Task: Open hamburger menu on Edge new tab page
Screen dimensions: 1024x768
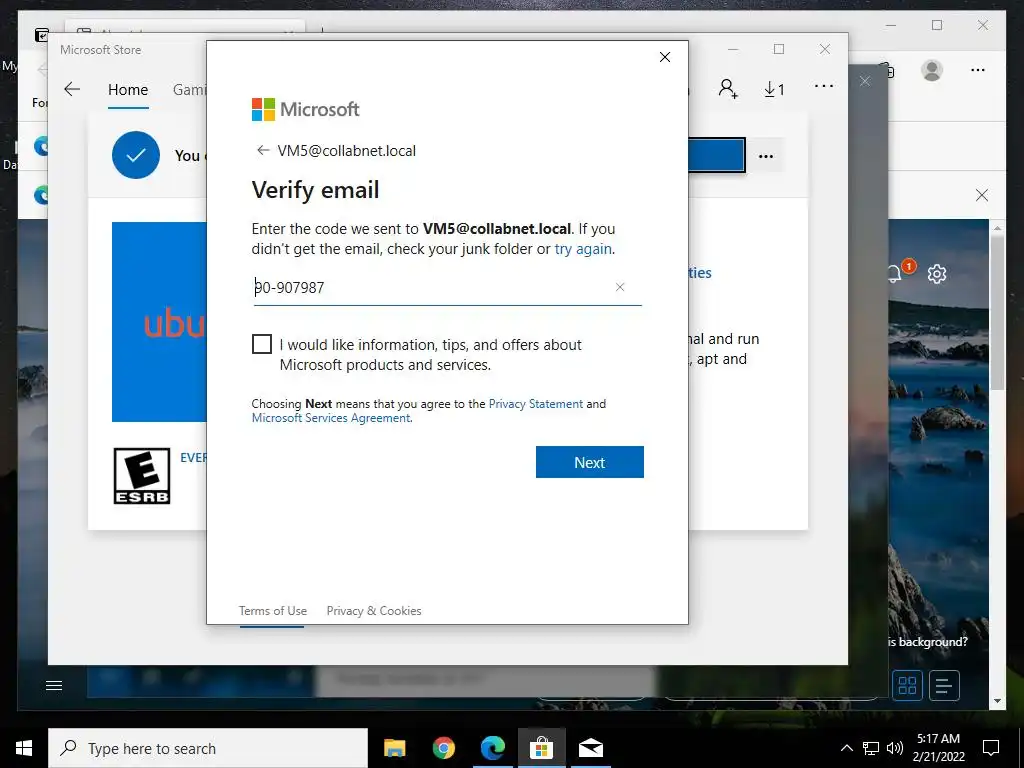Action: pyautogui.click(x=54, y=685)
